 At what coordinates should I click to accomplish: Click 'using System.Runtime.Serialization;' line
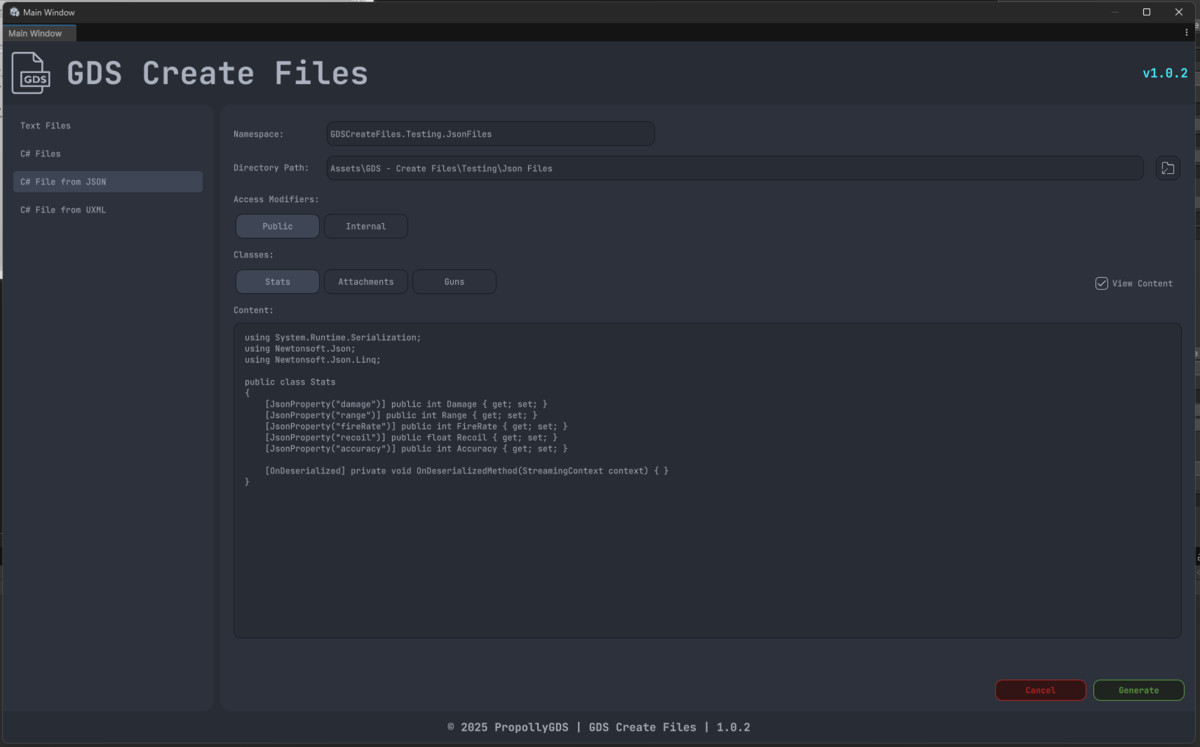click(x=333, y=338)
